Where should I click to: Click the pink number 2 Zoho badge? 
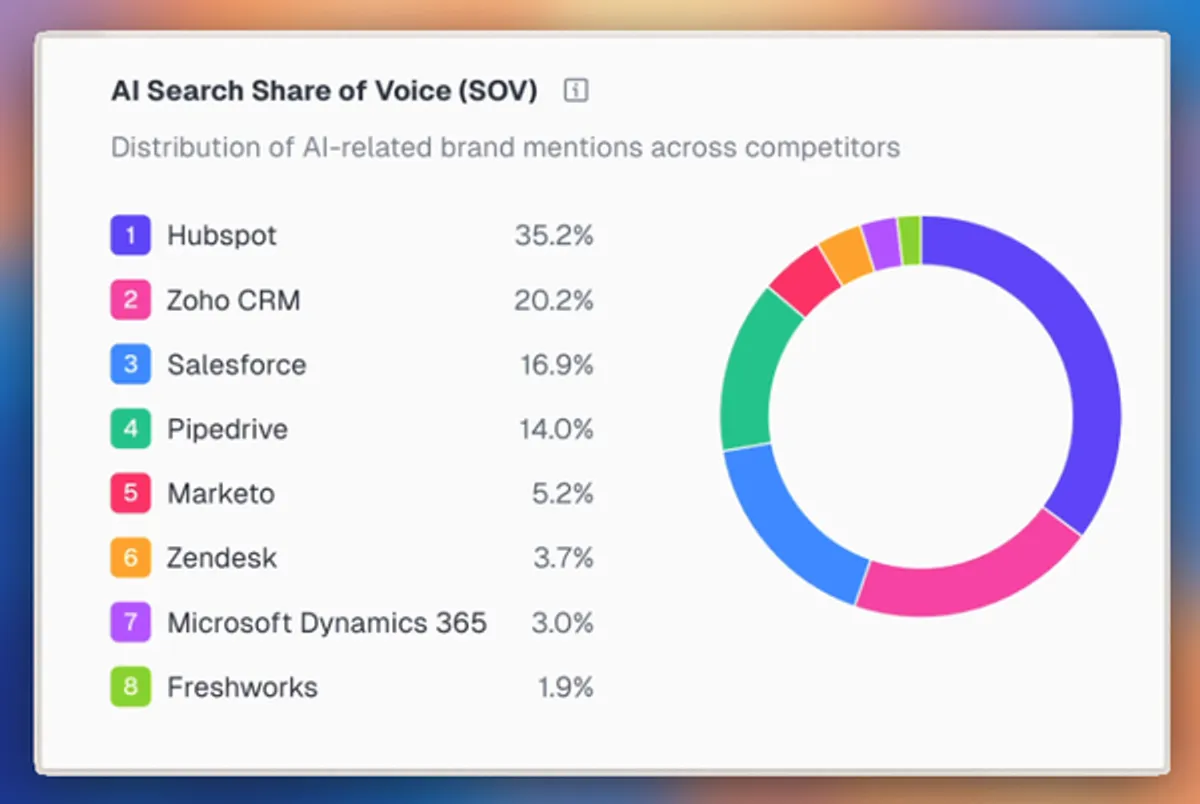(130, 300)
